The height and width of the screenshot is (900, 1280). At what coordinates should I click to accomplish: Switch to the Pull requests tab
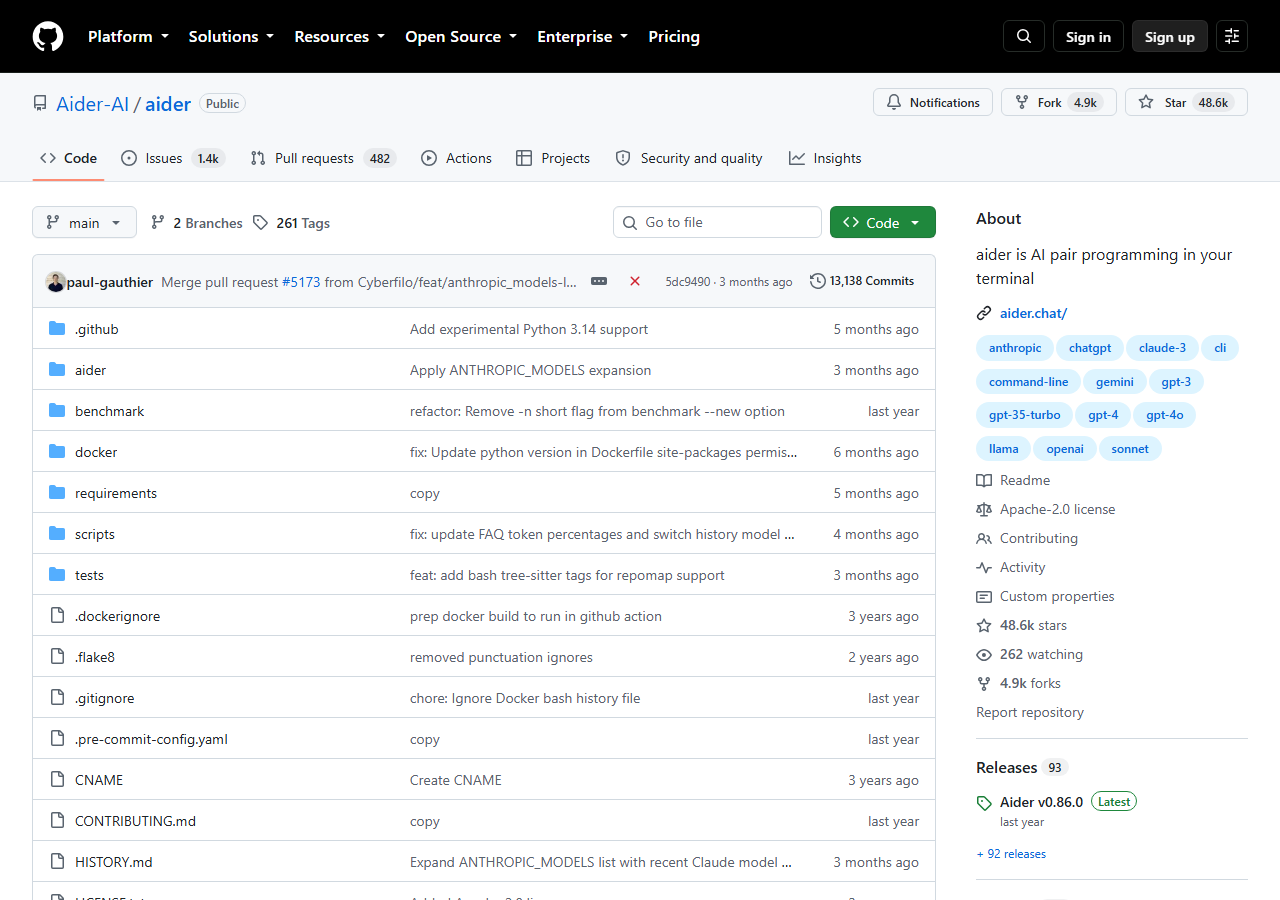[323, 158]
